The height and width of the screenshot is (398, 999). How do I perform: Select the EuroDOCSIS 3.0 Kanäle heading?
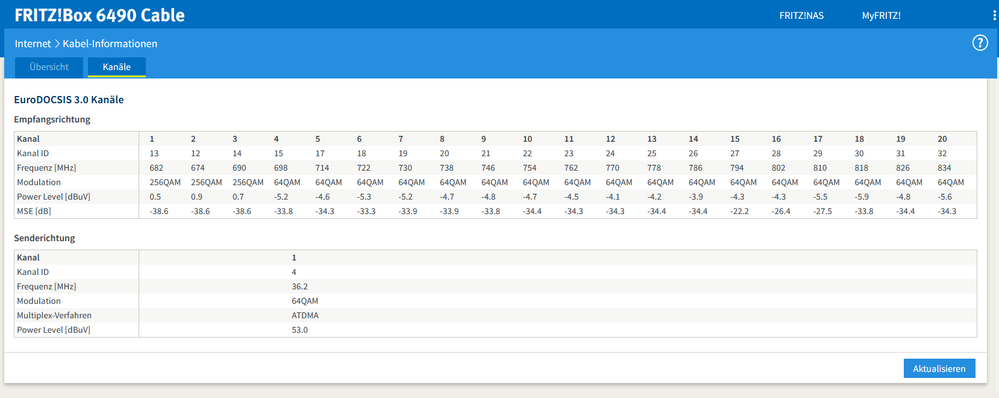[x=69, y=100]
